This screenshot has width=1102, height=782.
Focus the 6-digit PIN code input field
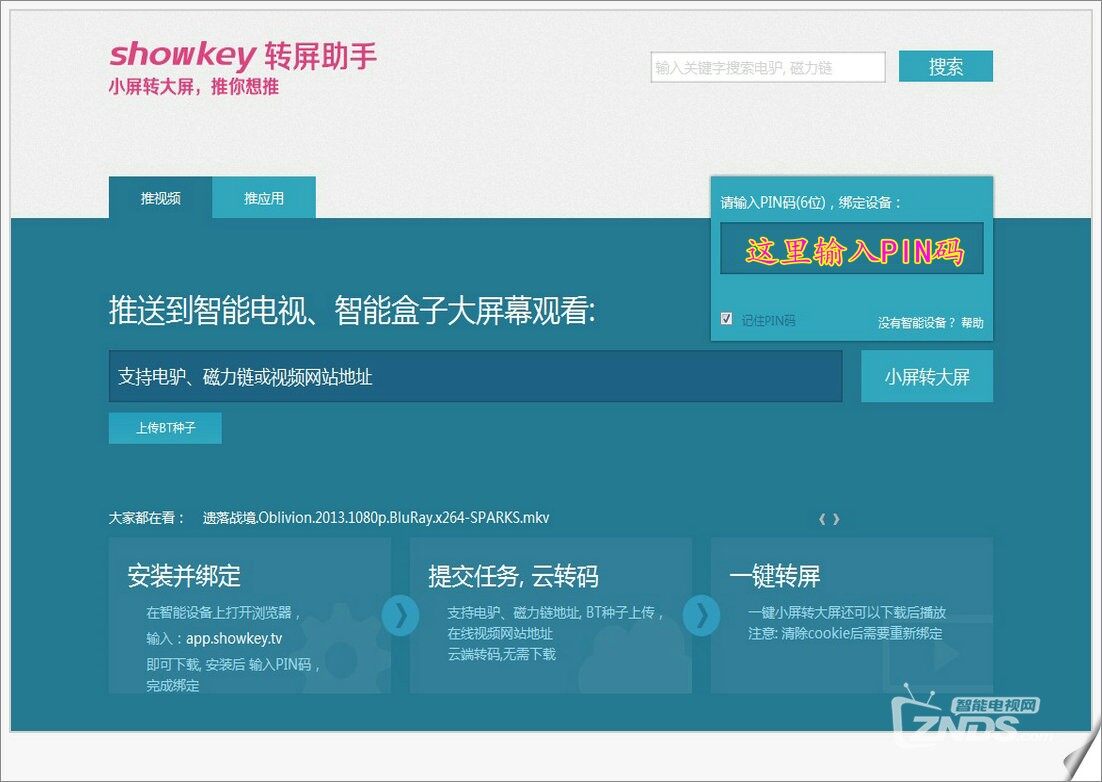tap(852, 249)
